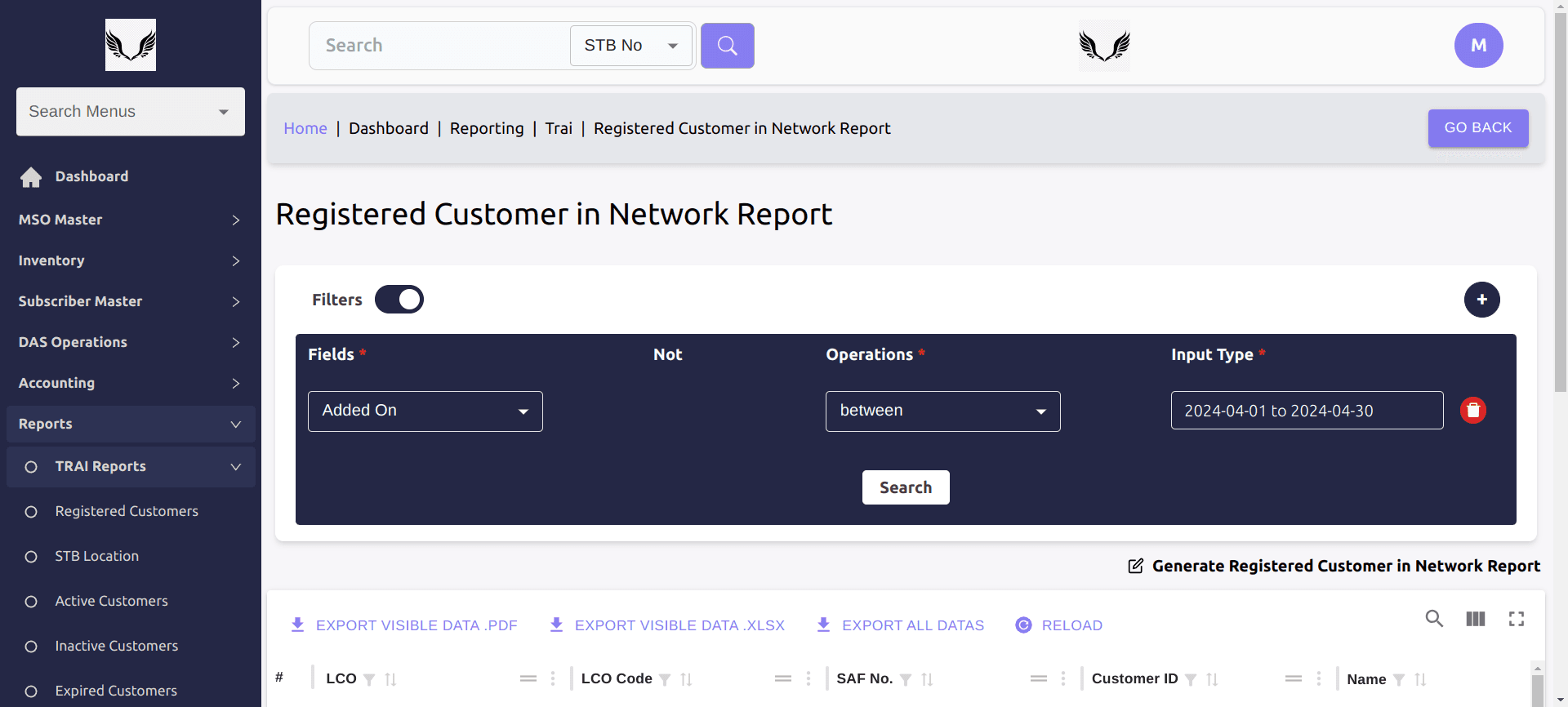Select the STB Location report item

pos(96,556)
